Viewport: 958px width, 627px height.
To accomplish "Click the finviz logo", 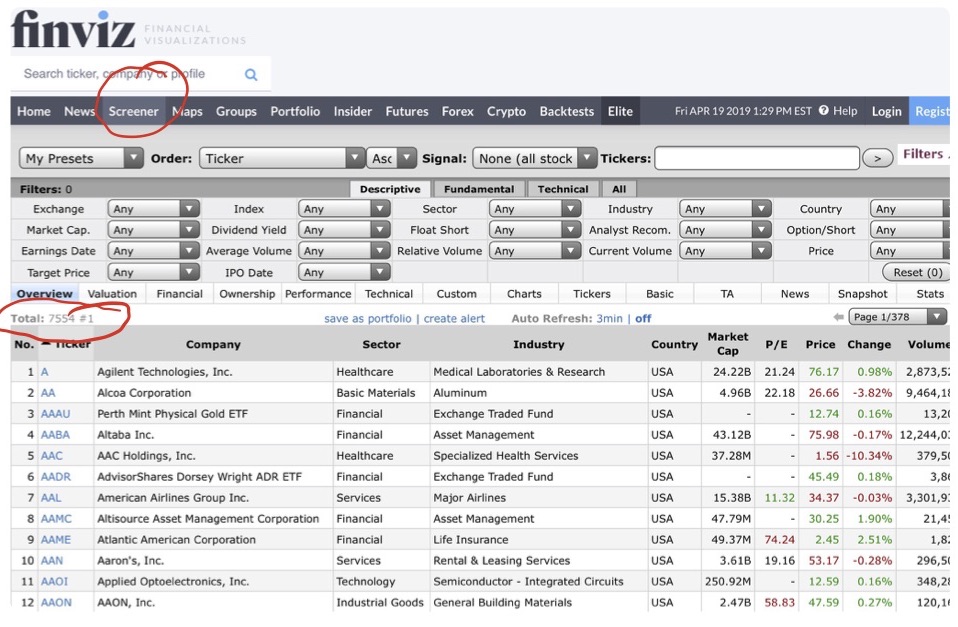I will click(73, 30).
